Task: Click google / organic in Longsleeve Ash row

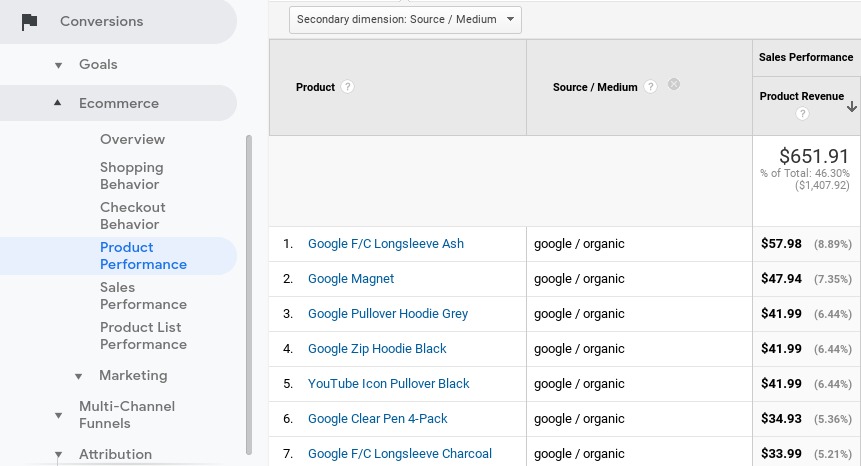Action: point(579,244)
